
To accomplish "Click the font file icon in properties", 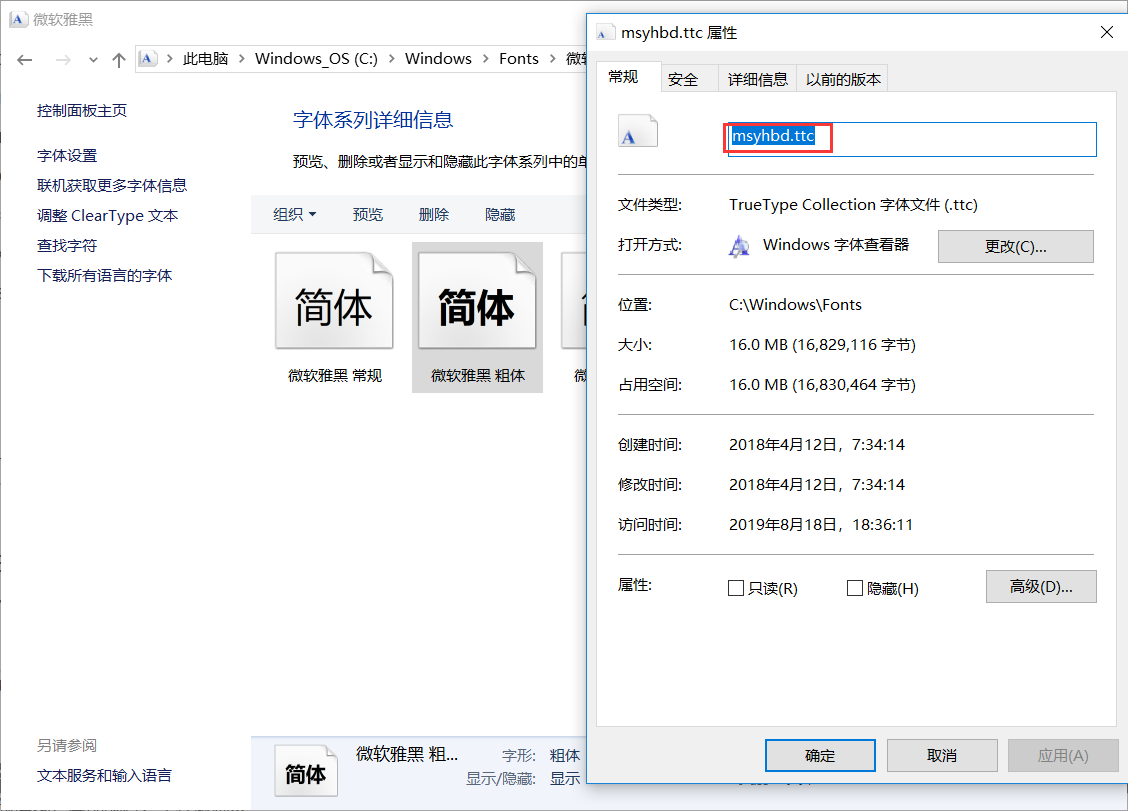I will click(x=637, y=131).
